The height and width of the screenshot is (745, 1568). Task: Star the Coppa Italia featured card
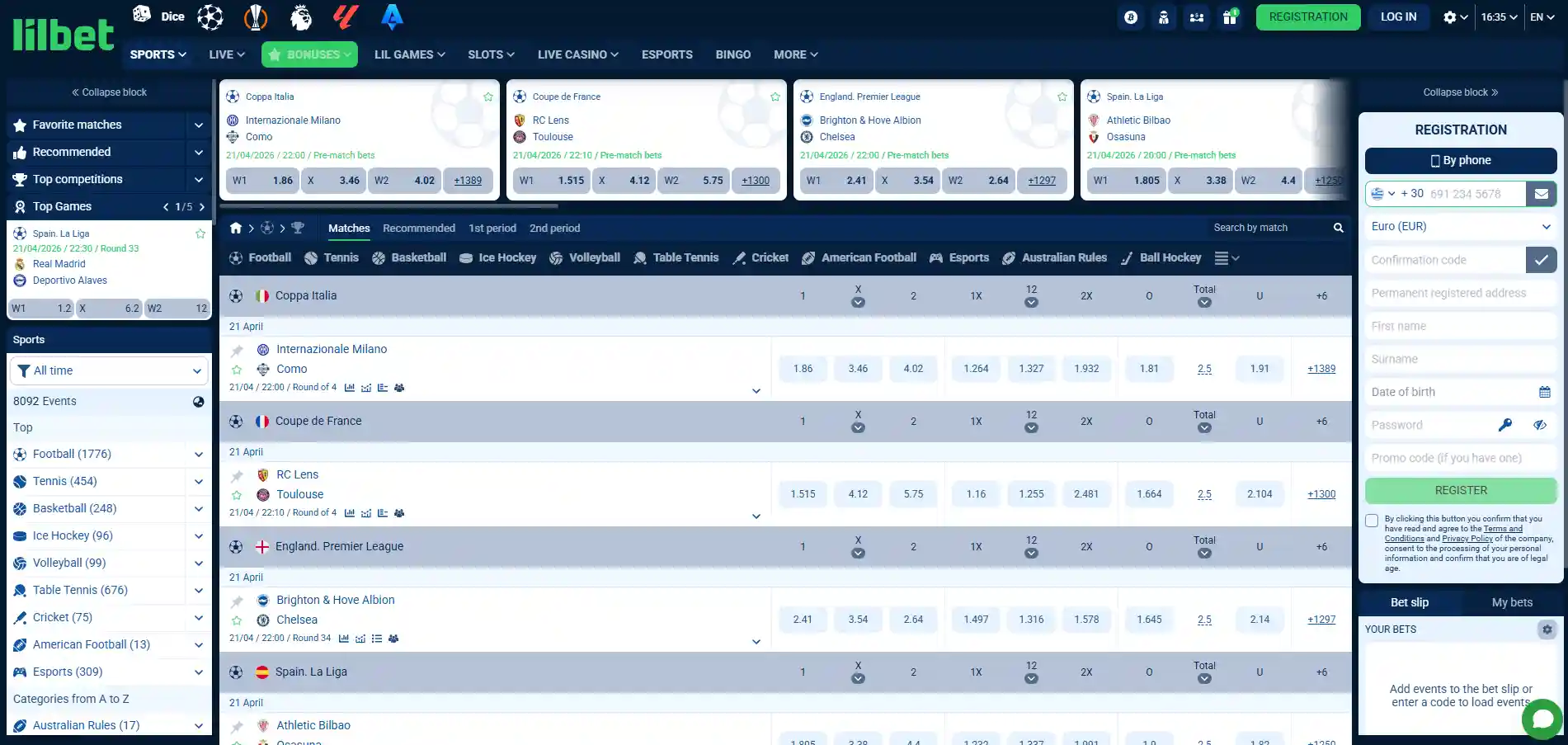point(488,97)
